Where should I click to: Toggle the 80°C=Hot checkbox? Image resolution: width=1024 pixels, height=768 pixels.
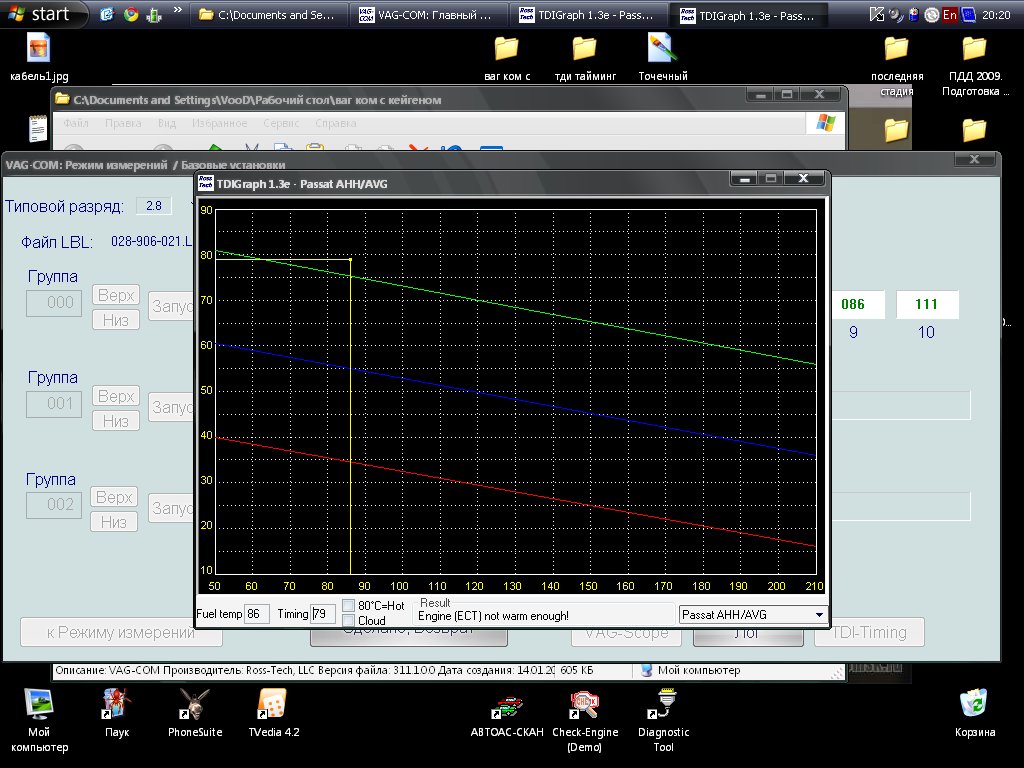(349, 605)
